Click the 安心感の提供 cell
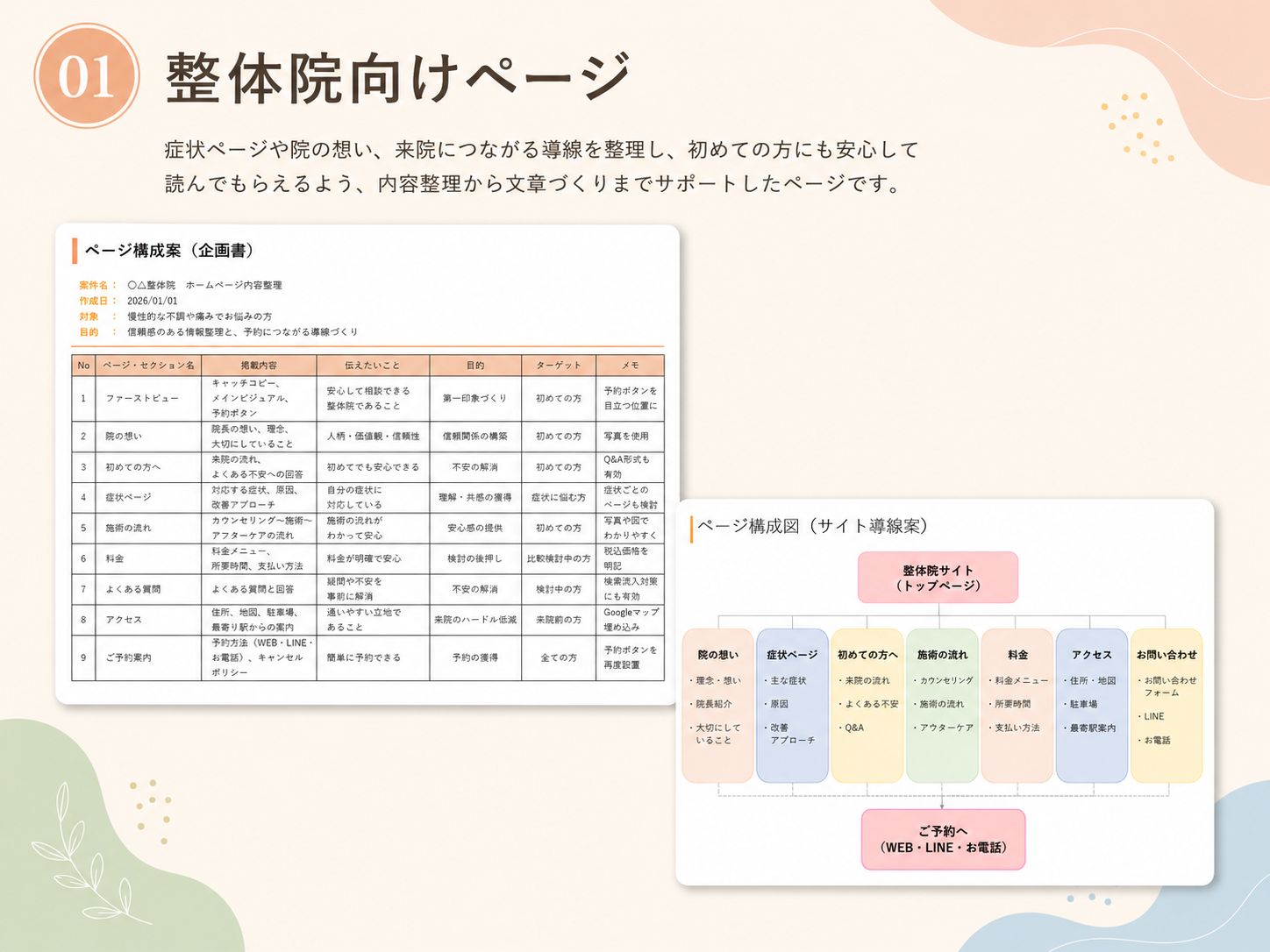The height and width of the screenshot is (952, 1270). tap(474, 528)
